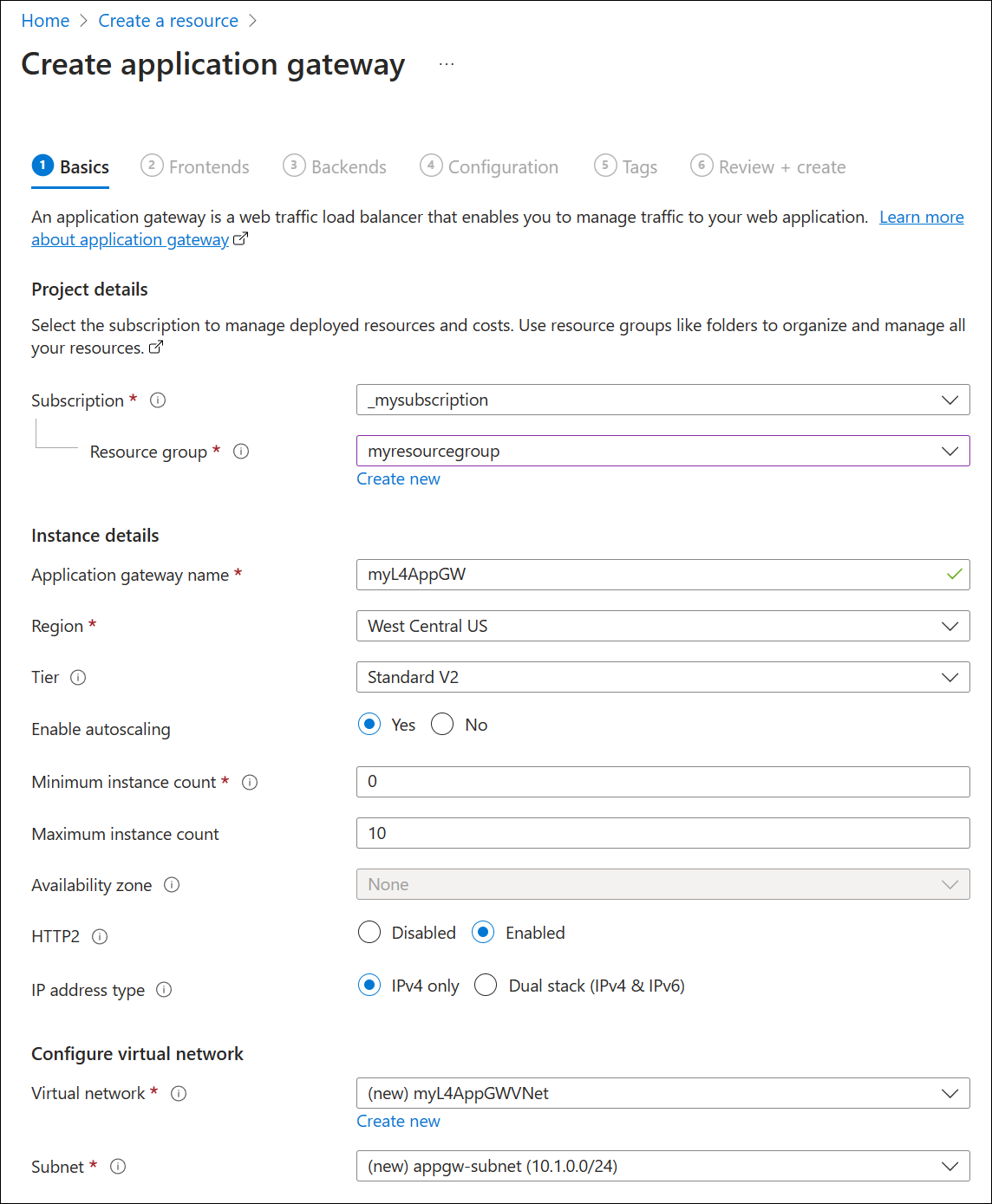The width and height of the screenshot is (992, 1204).
Task: Click the Subscription info icon
Action: tap(158, 400)
